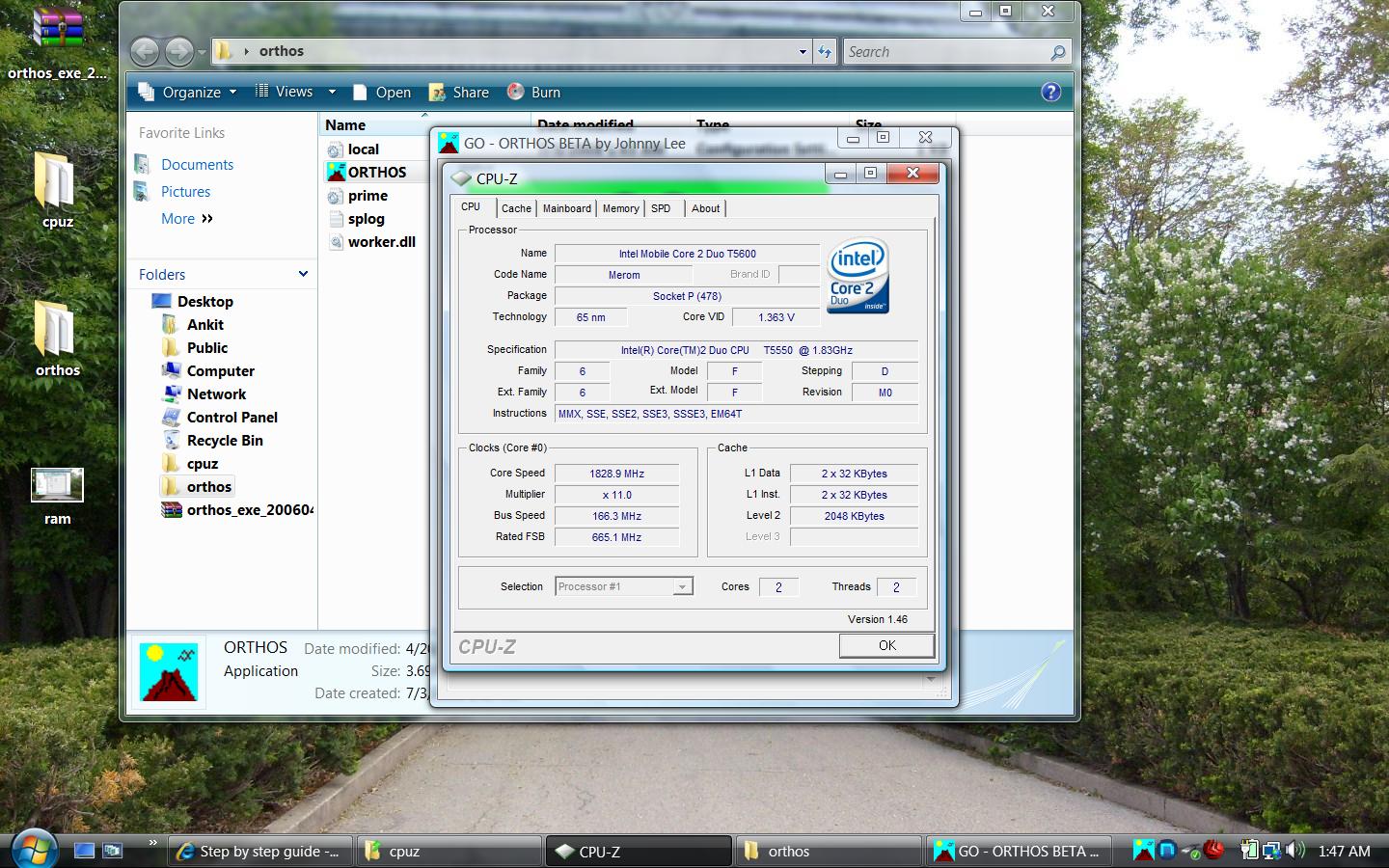
Task: Select the worker.dll file in the file list
Action: 372,241
